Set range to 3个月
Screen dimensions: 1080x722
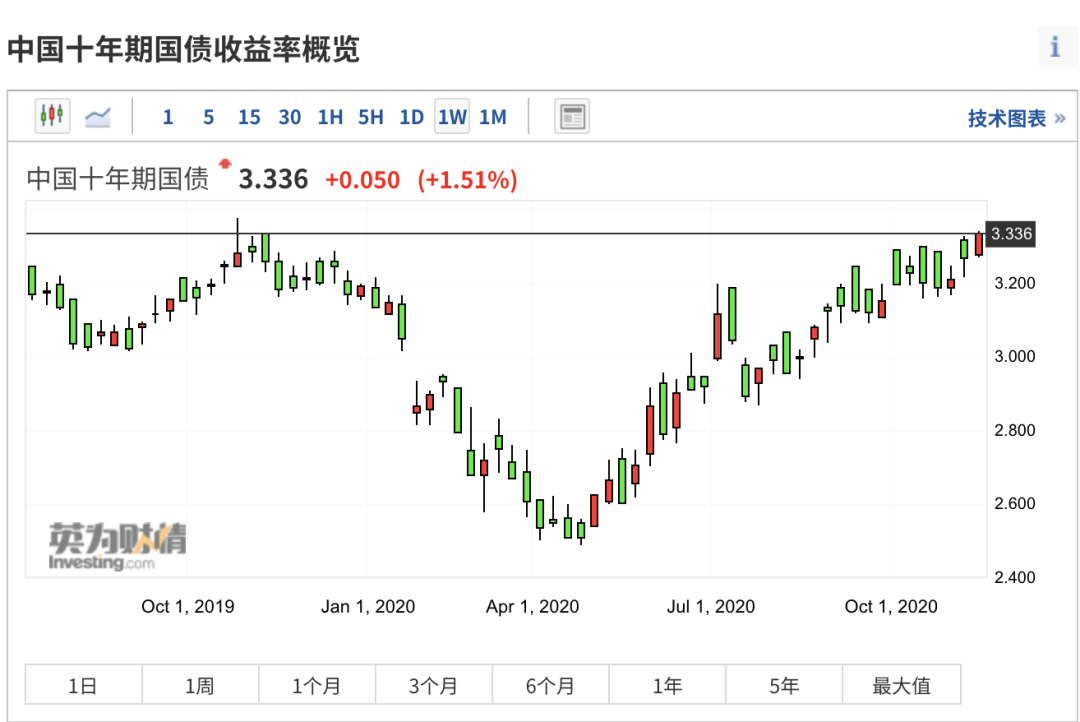tap(434, 685)
